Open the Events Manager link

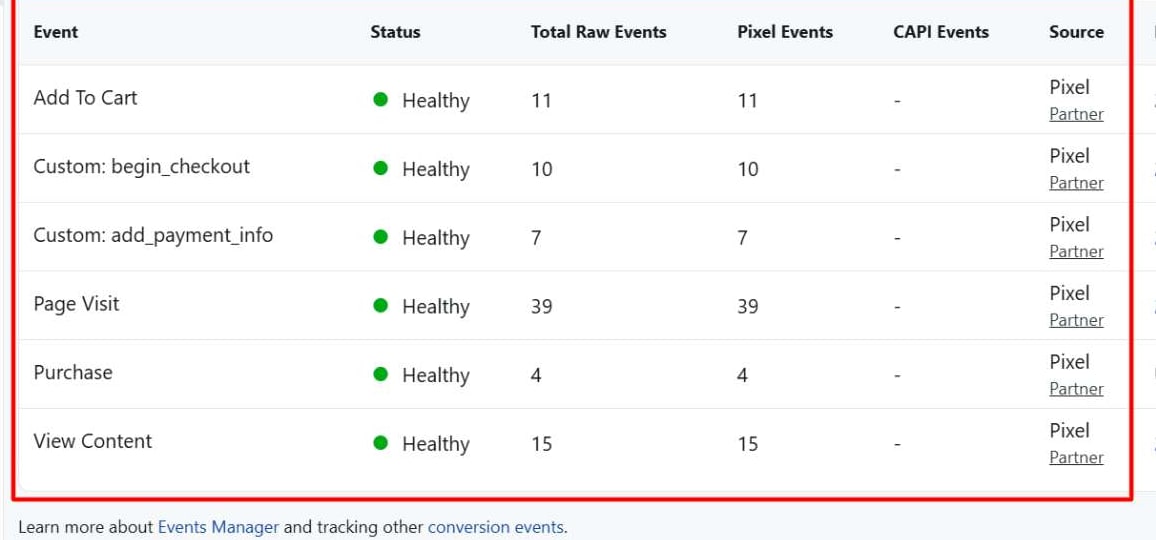pos(218,527)
